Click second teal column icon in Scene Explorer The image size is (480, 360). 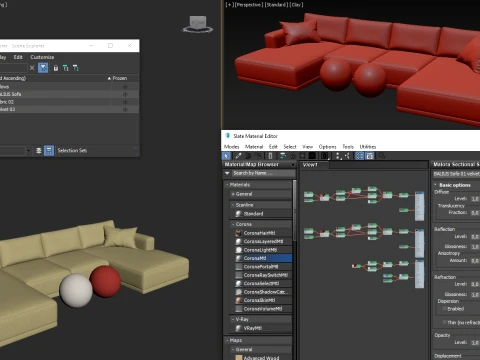click(76, 68)
